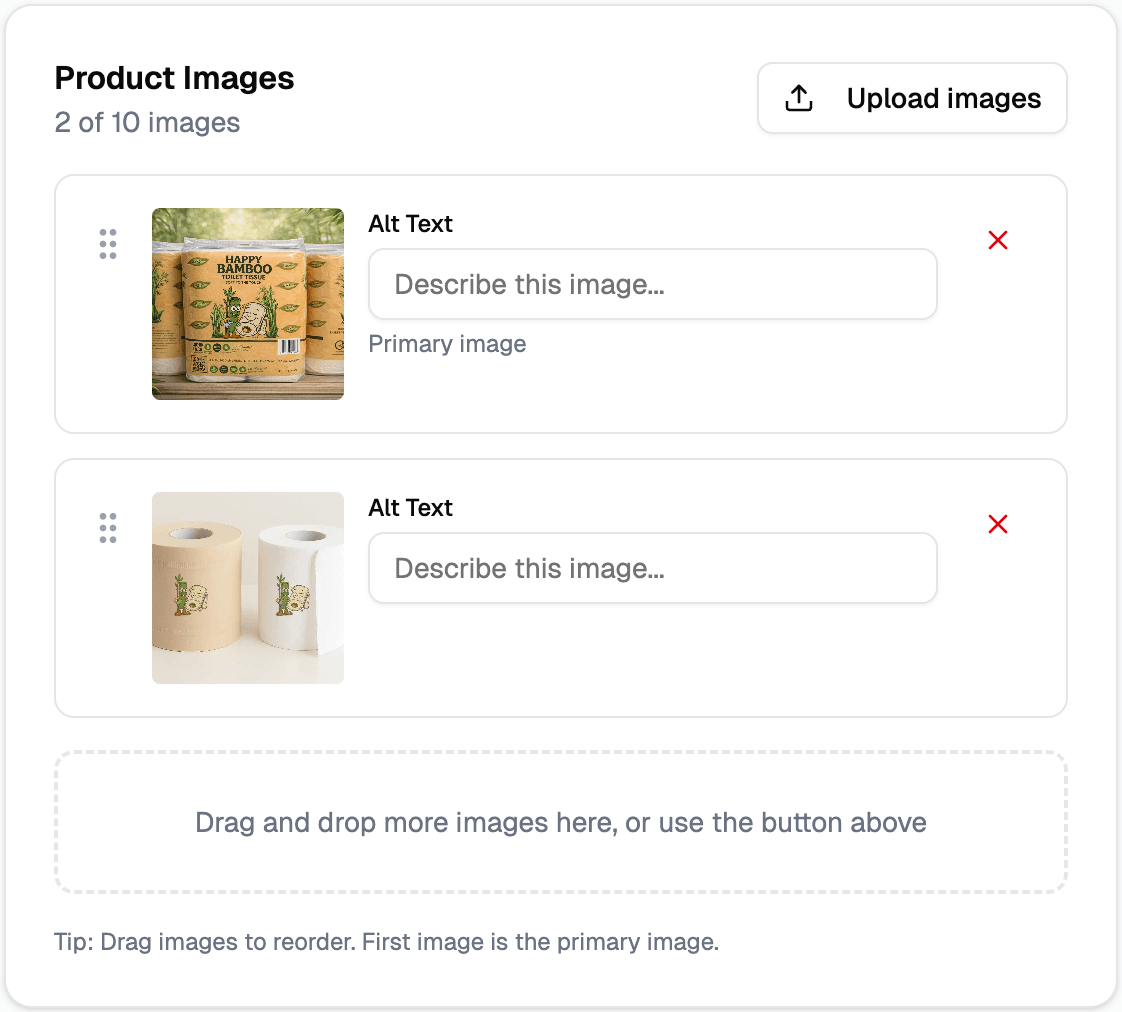Click the drag handle on the second image card
Image resolution: width=1122 pixels, height=1012 pixels.
tap(108, 527)
